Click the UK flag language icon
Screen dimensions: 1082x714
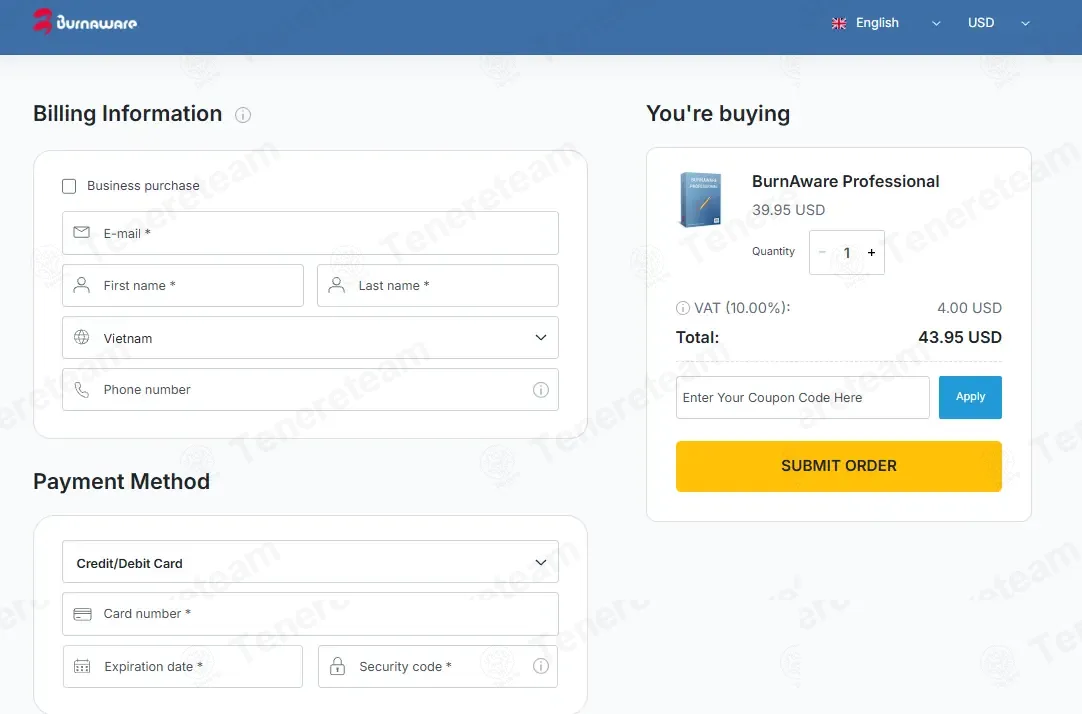[838, 23]
